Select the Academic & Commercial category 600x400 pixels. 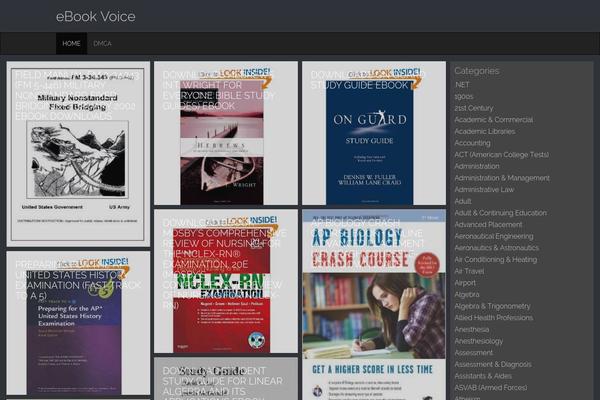point(494,120)
